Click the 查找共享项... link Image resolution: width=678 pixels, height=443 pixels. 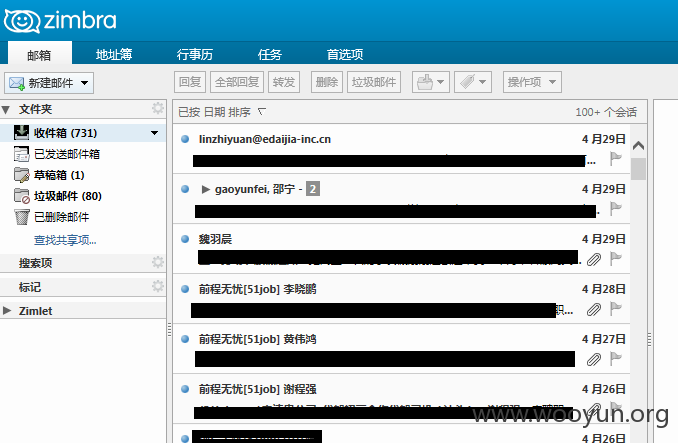coord(65,240)
